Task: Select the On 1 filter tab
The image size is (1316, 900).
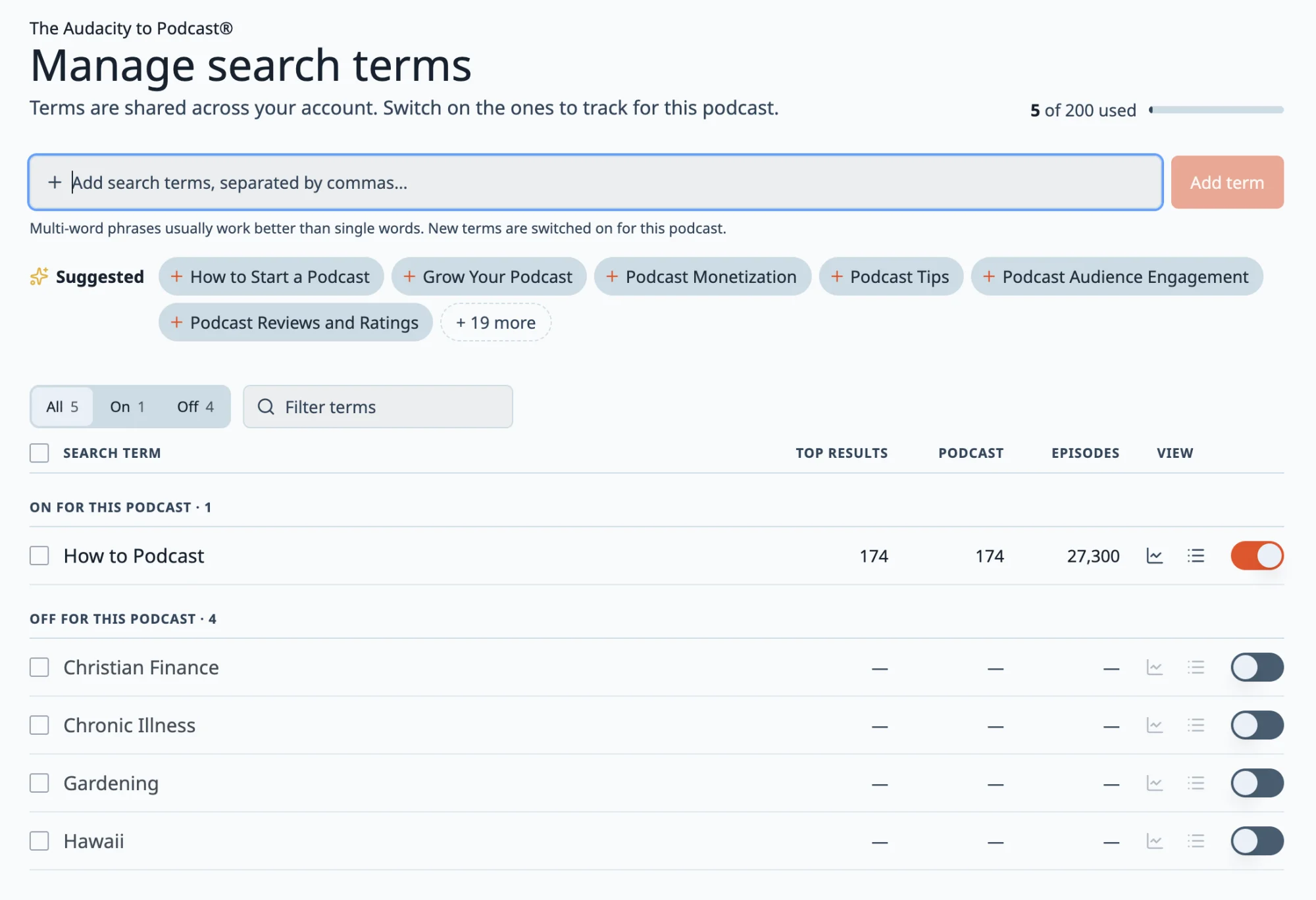Action: pos(127,407)
